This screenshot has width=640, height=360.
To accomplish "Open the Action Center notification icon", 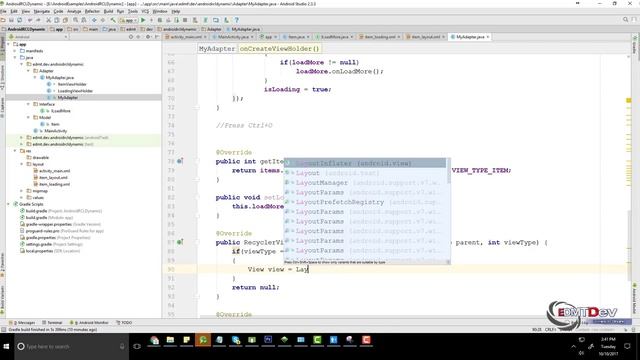I will point(627,346).
